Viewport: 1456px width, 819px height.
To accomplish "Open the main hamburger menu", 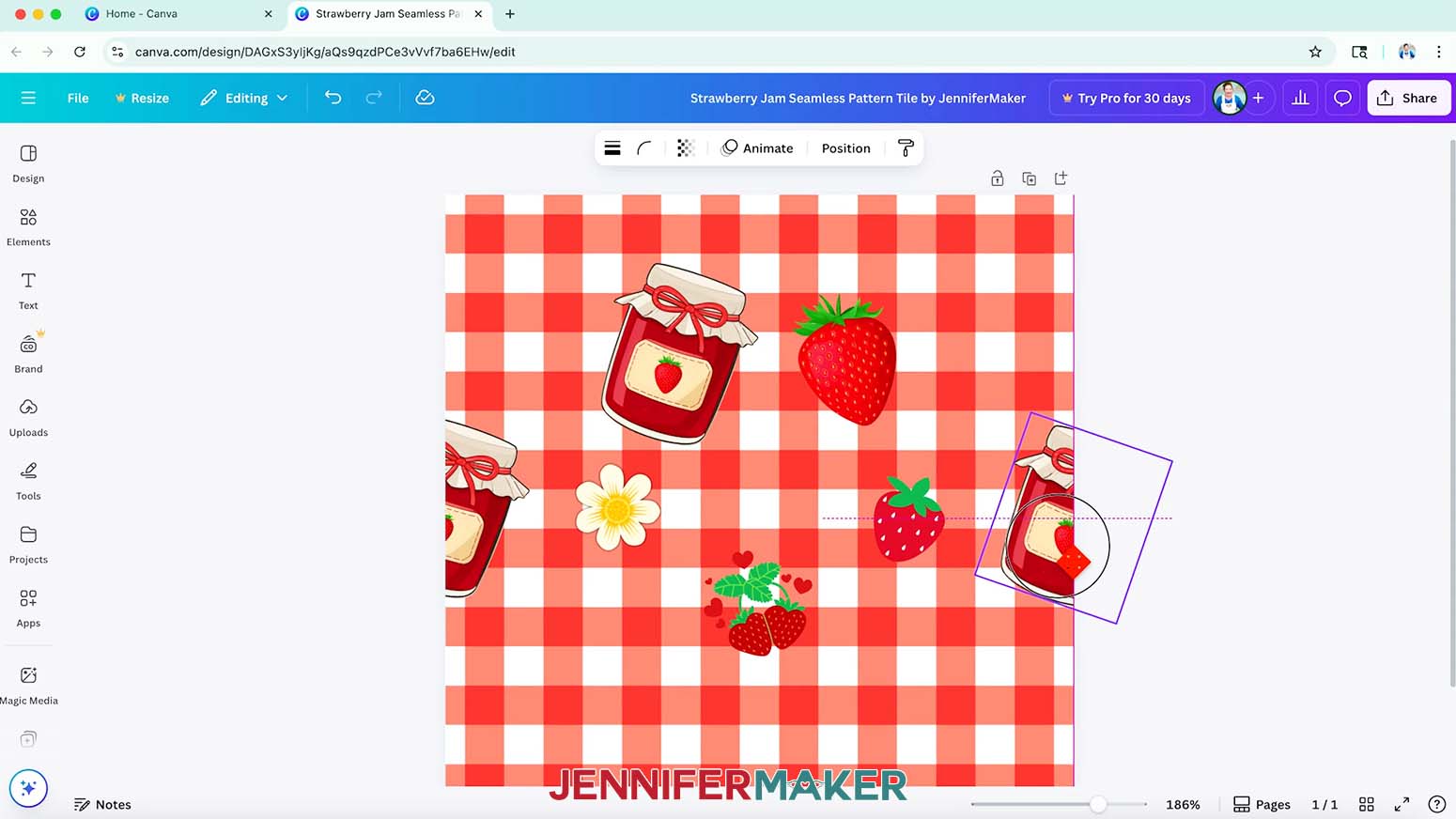I will coord(28,98).
